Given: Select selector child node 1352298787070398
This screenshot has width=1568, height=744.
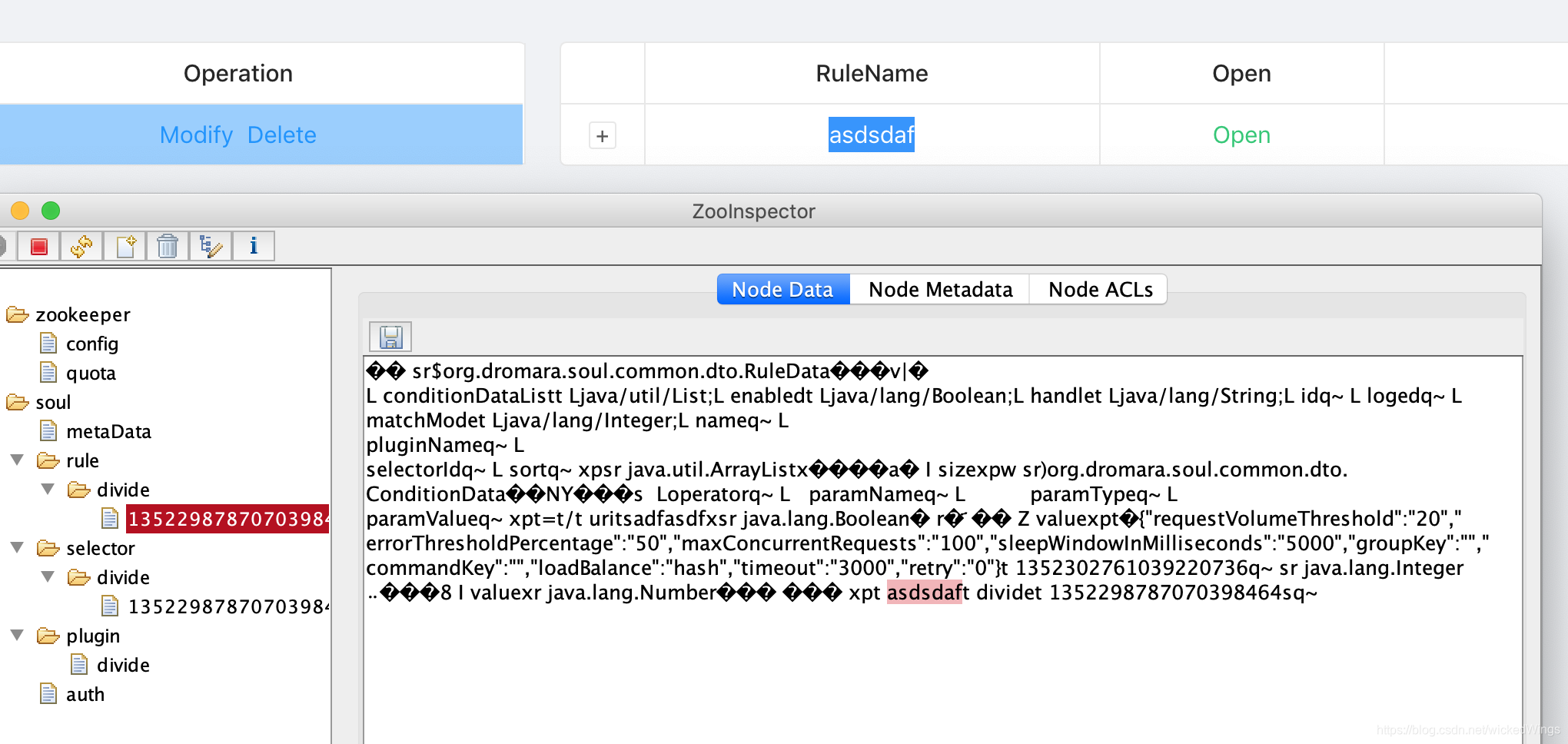Looking at the screenshot, I should [x=228, y=606].
